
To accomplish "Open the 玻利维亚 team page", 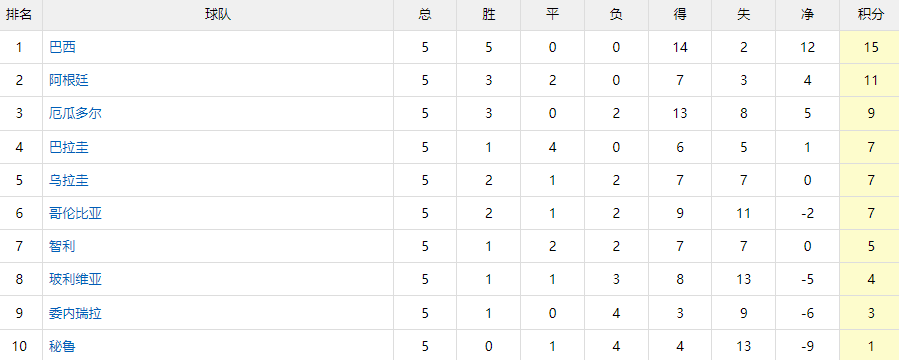I will 75,280.
